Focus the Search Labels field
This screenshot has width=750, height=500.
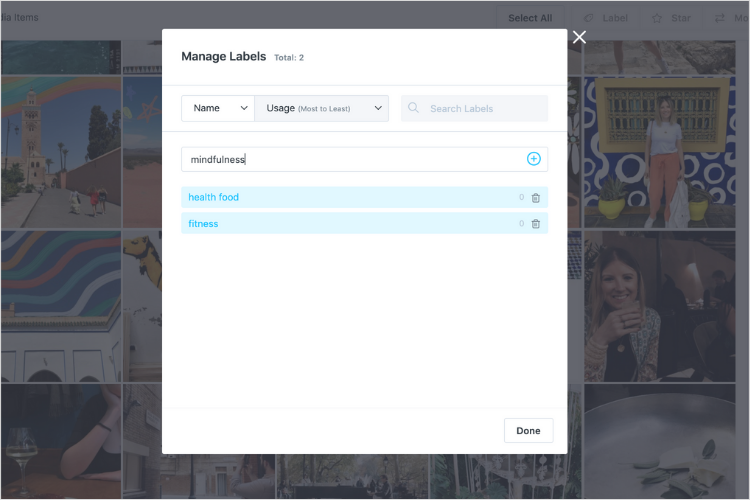tap(474, 108)
